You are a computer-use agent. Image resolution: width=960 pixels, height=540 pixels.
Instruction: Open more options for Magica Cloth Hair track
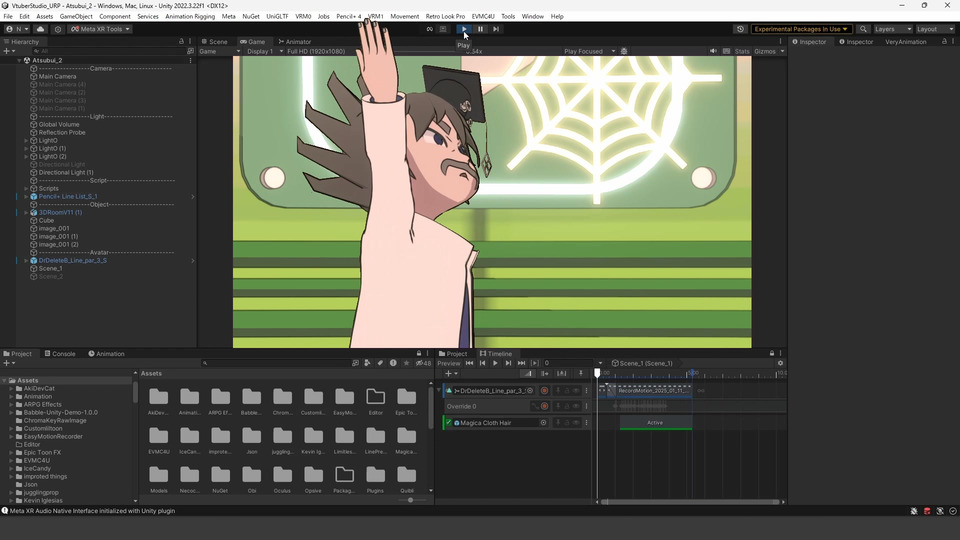(x=586, y=422)
